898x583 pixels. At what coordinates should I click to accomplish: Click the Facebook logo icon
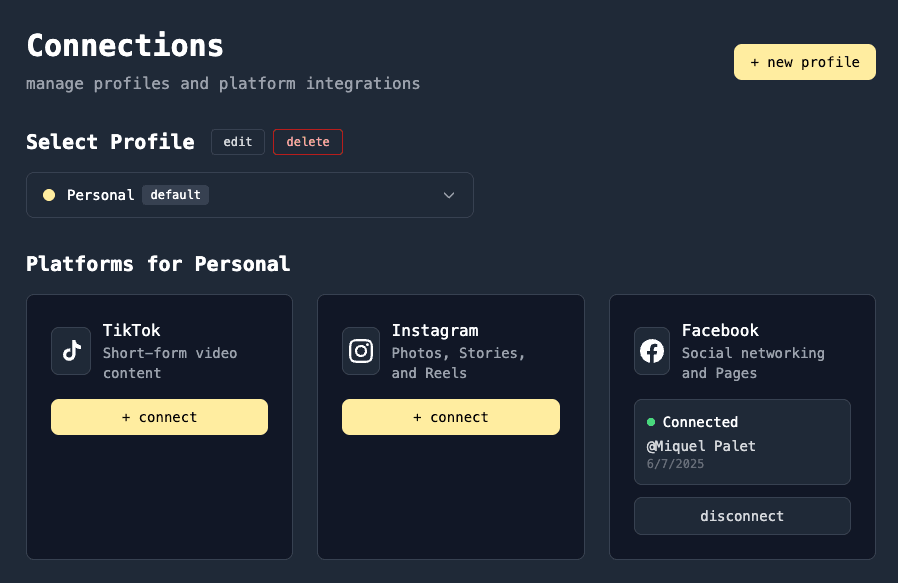click(x=652, y=351)
